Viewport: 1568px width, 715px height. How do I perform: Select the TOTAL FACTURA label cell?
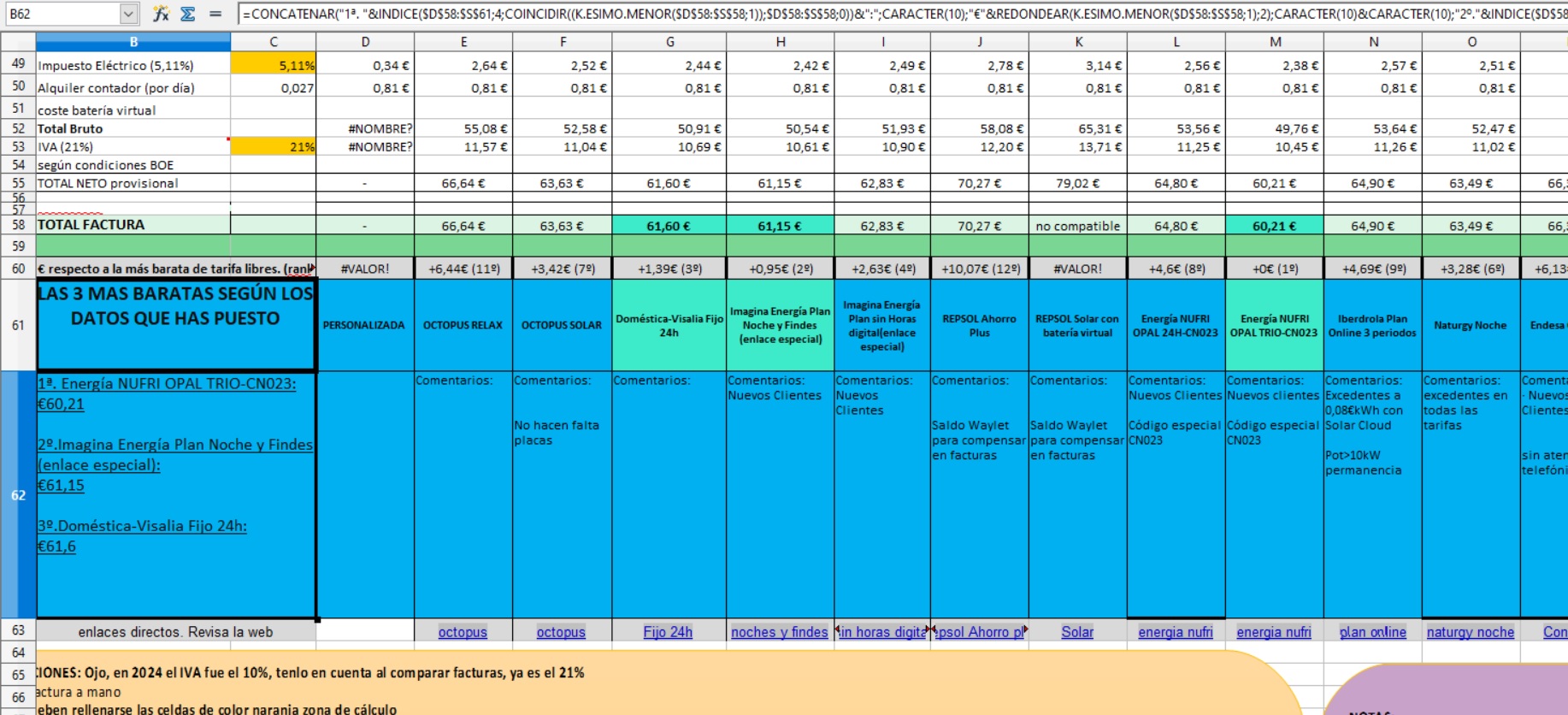[x=133, y=225]
